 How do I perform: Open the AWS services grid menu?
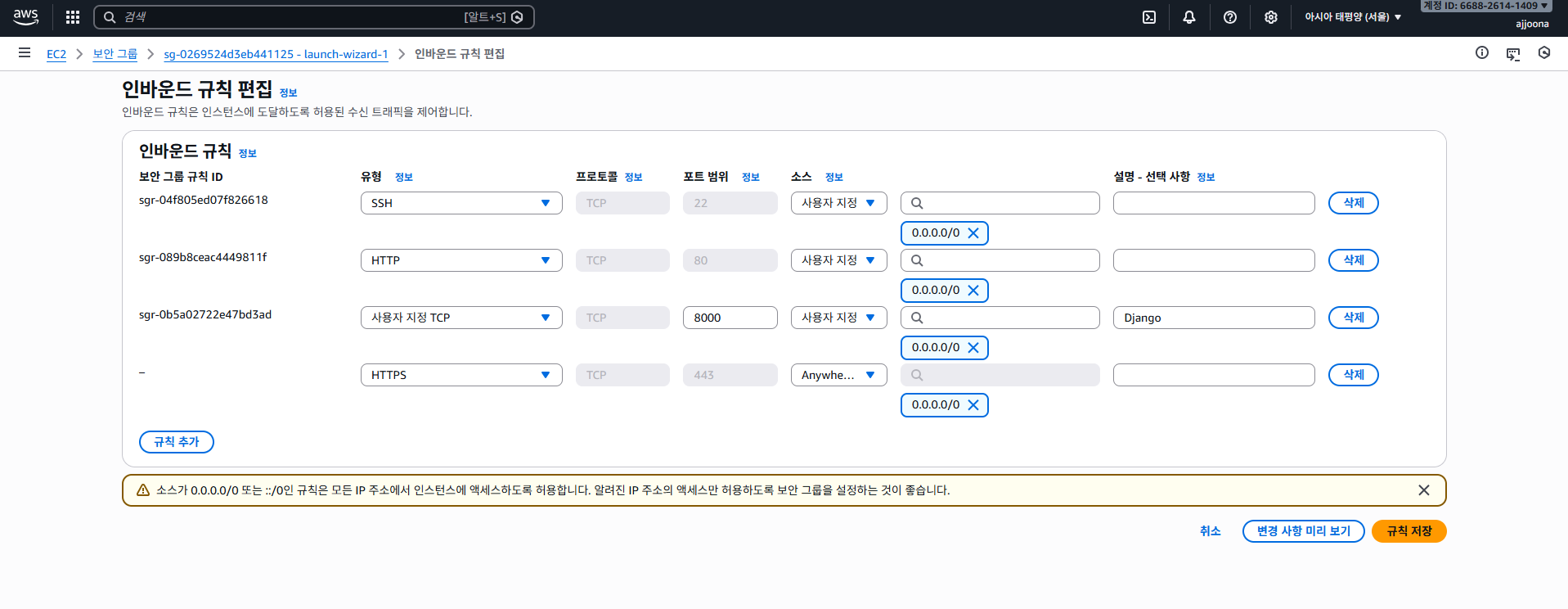click(73, 17)
